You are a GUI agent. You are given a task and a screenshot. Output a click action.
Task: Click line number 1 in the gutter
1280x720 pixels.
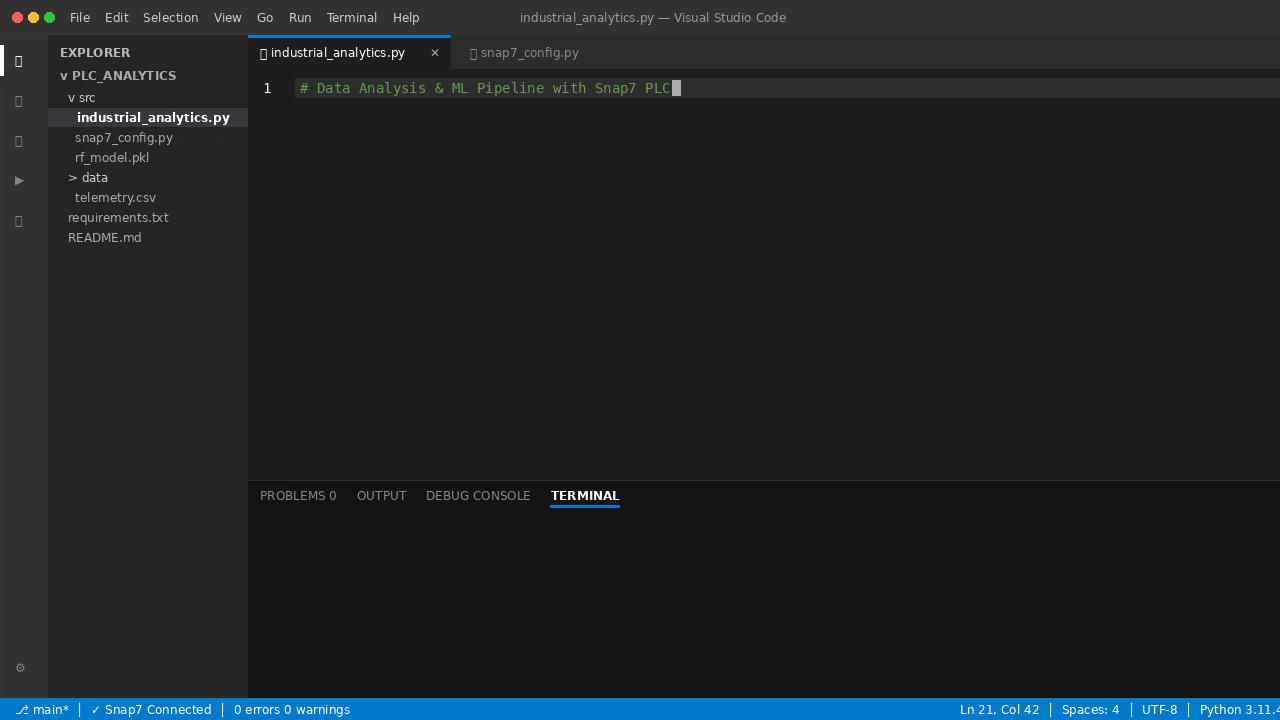point(267,88)
